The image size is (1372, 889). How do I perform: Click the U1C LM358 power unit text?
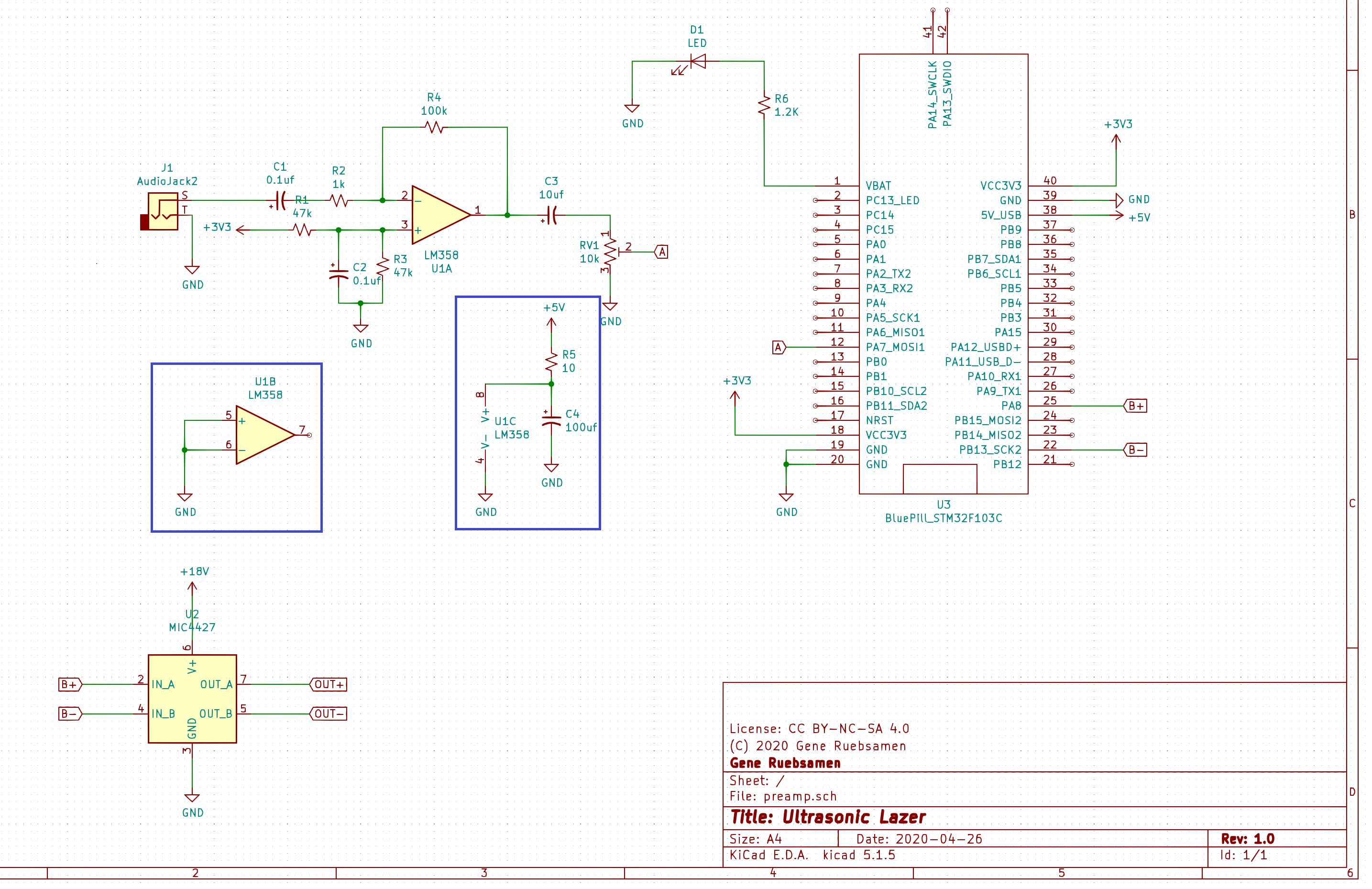click(512, 428)
